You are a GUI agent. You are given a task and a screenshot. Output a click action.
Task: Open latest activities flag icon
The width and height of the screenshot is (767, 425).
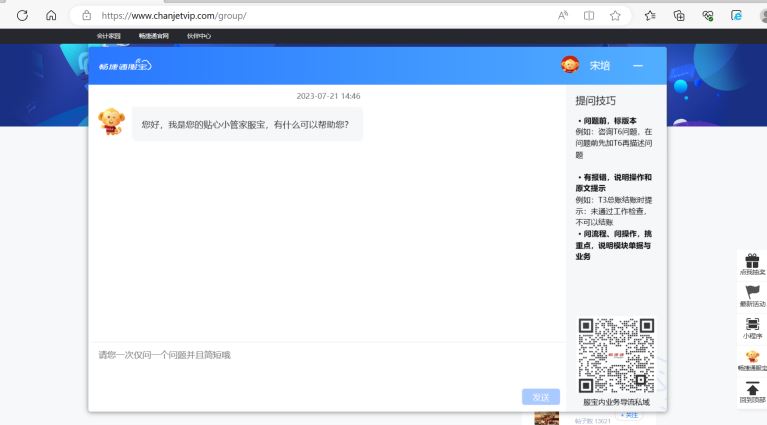[752, 292]
